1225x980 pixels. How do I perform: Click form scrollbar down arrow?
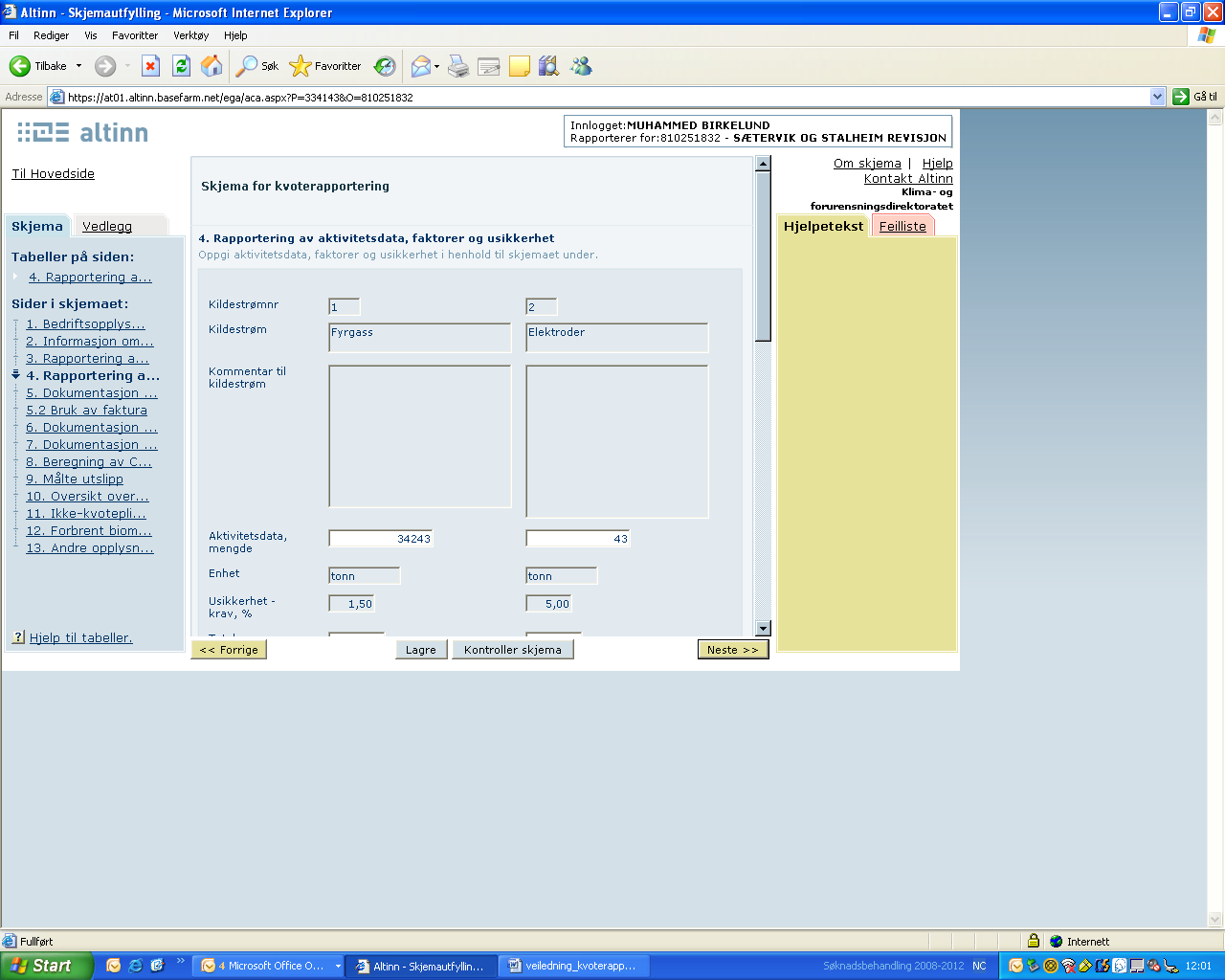coord(763,629)
